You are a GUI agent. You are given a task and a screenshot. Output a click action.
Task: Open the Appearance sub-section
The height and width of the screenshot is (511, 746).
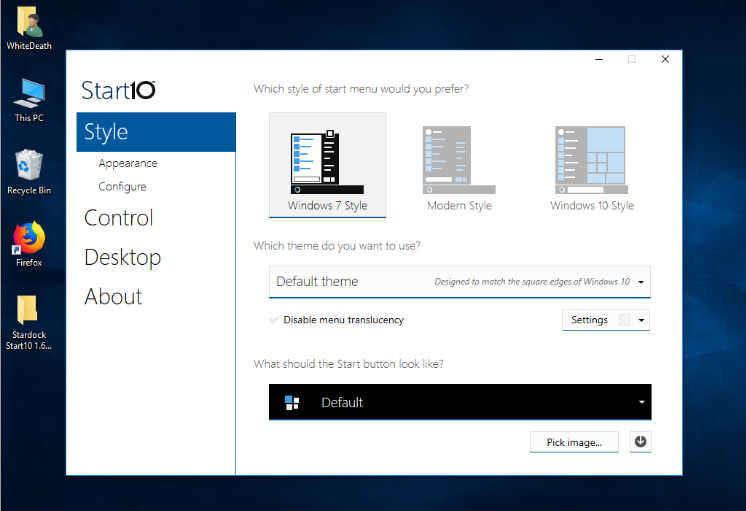(x=128, y=163)
